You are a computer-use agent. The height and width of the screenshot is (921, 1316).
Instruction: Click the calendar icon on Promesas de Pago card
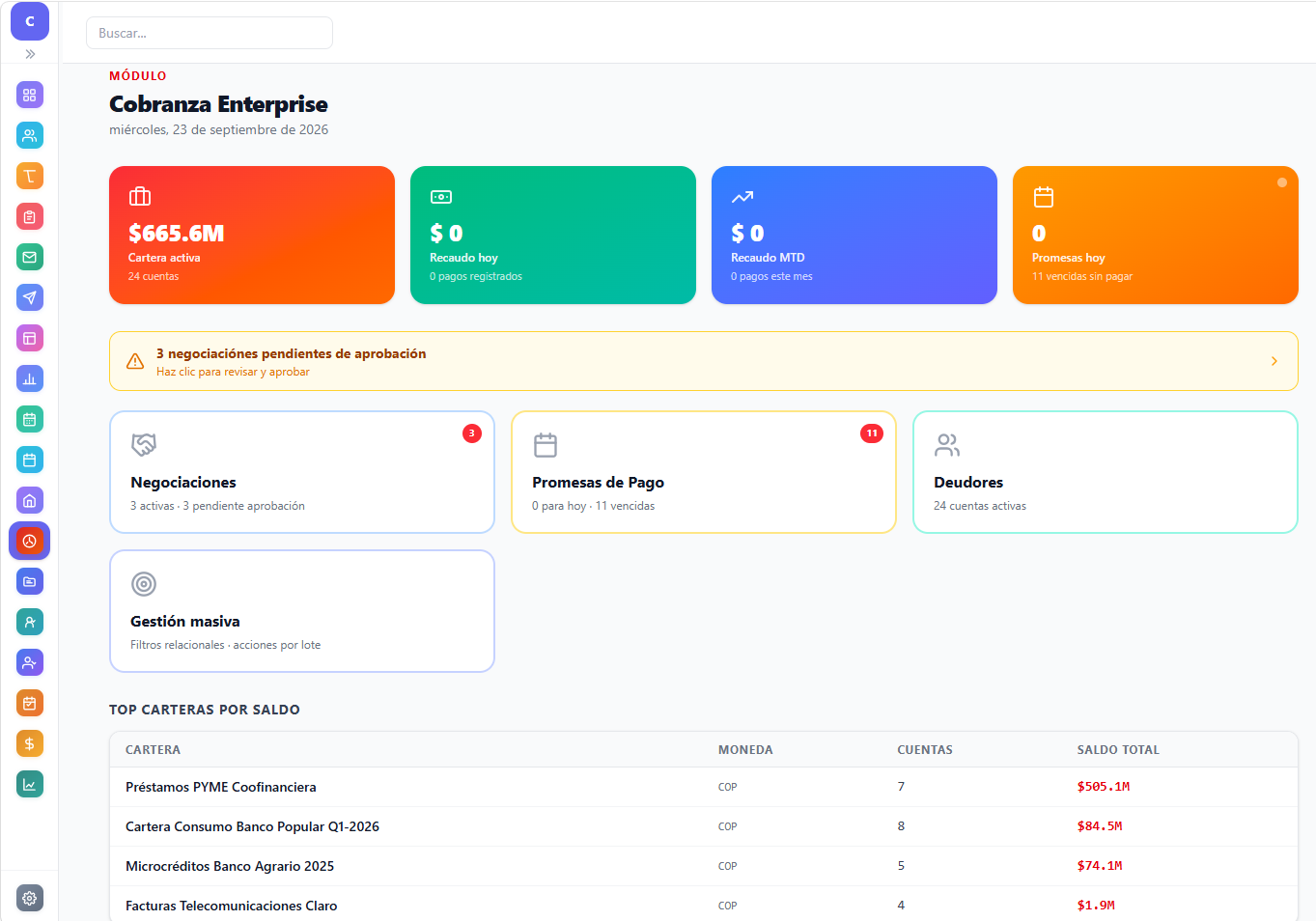click(x=546, y=444)
